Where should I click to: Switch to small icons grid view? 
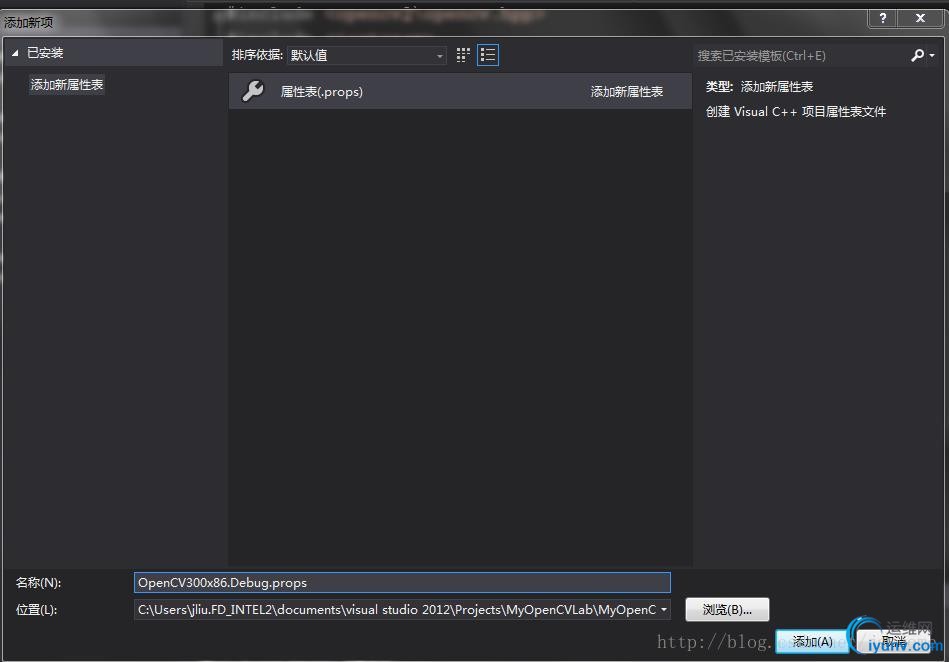pos(463,55)
